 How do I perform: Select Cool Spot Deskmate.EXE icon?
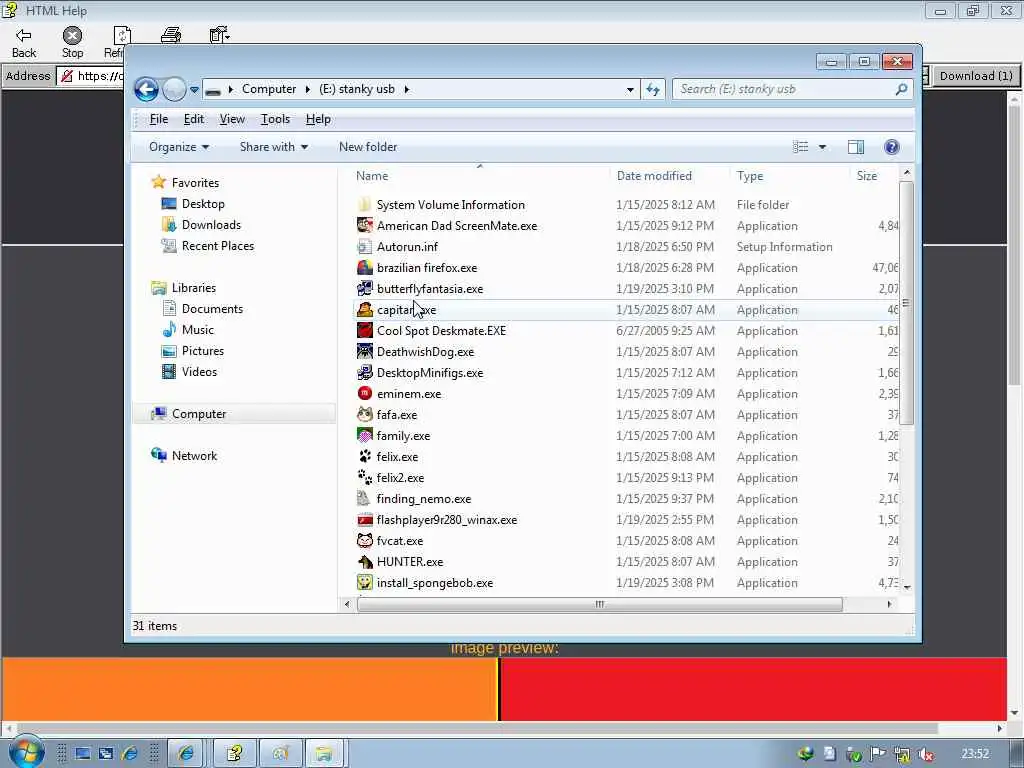pyautogui.click(x=365, y=330)
